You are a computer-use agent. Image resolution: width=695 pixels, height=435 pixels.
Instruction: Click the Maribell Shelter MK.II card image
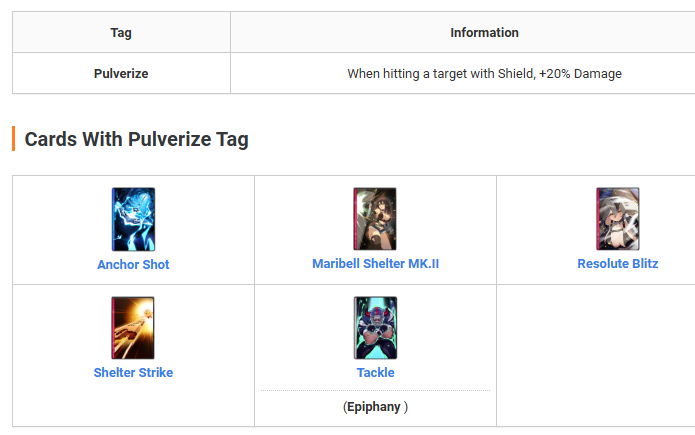(x=375, y=219)
